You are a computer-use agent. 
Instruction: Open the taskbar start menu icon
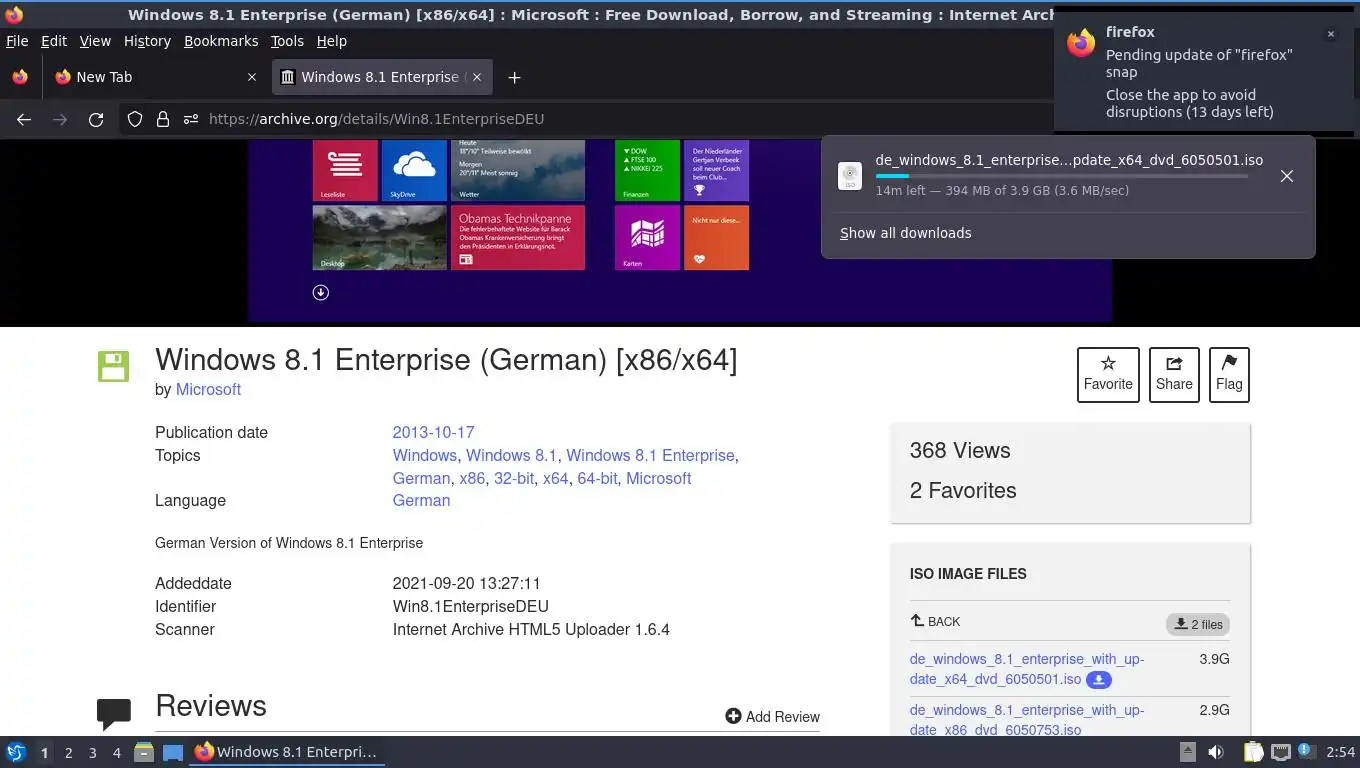16,752
